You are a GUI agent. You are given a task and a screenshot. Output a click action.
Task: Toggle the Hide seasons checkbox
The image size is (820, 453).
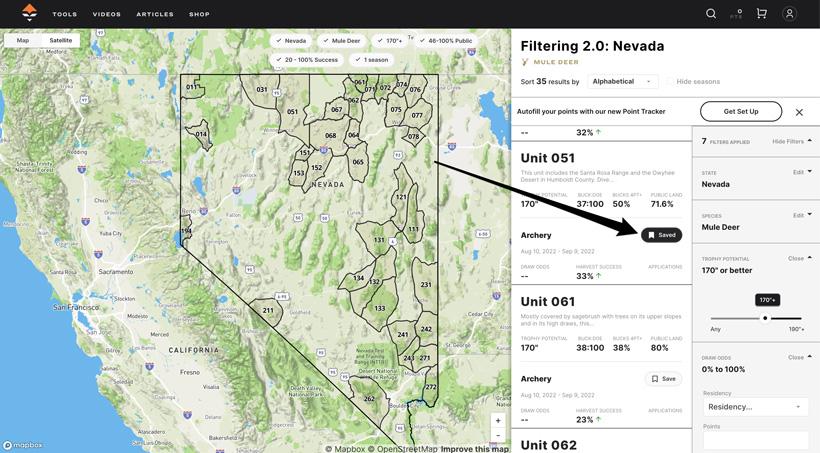pyautogui.click(x=670, y=82)
